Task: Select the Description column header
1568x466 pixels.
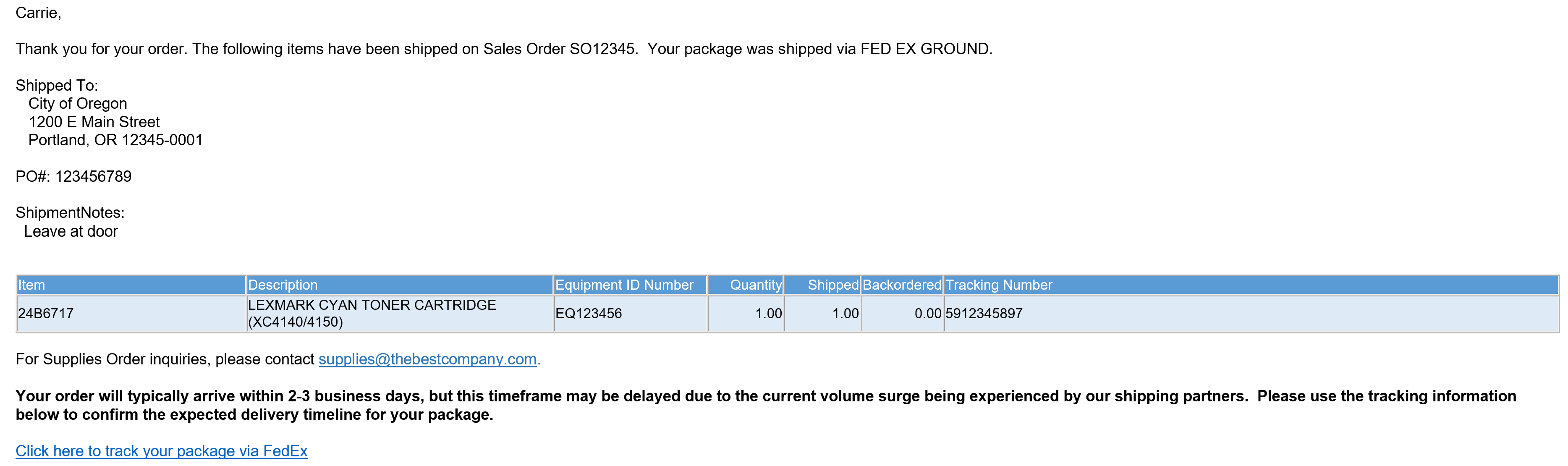Action: 399,285
